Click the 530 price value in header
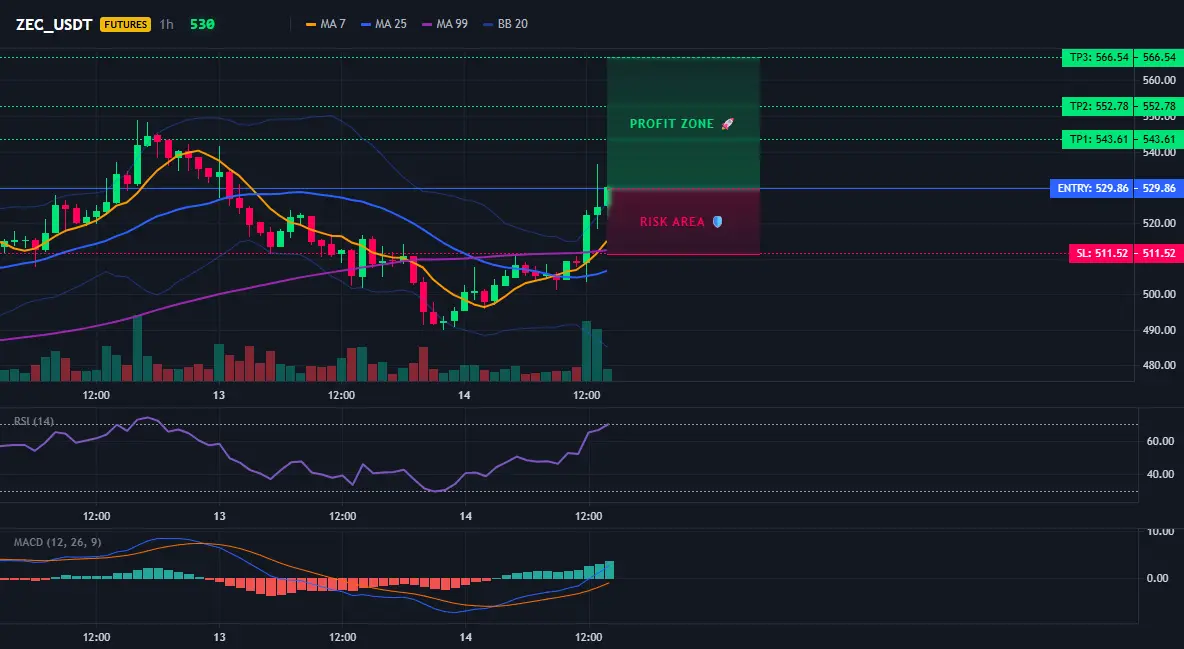Viewport: 1184px width, 649px height. pos(202,24)
